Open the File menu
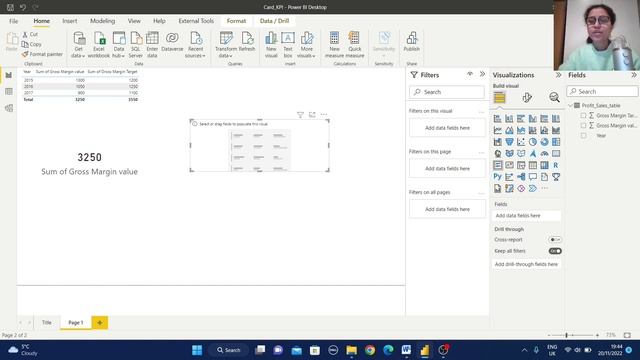The image size is (640, 360). [x=13, y=21]
